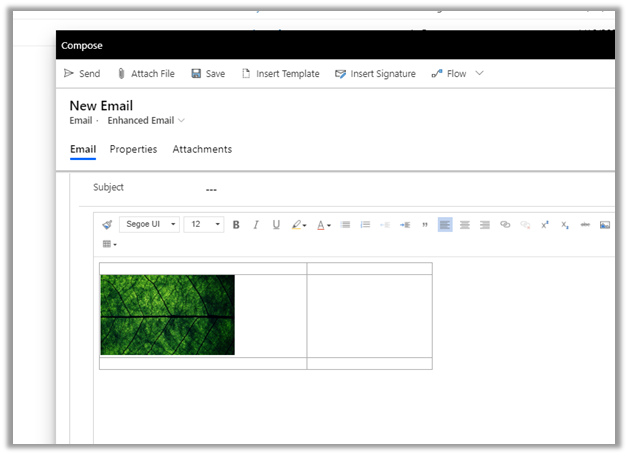
Task: Toggle underline formatting
Action: (x=276, y=225)
